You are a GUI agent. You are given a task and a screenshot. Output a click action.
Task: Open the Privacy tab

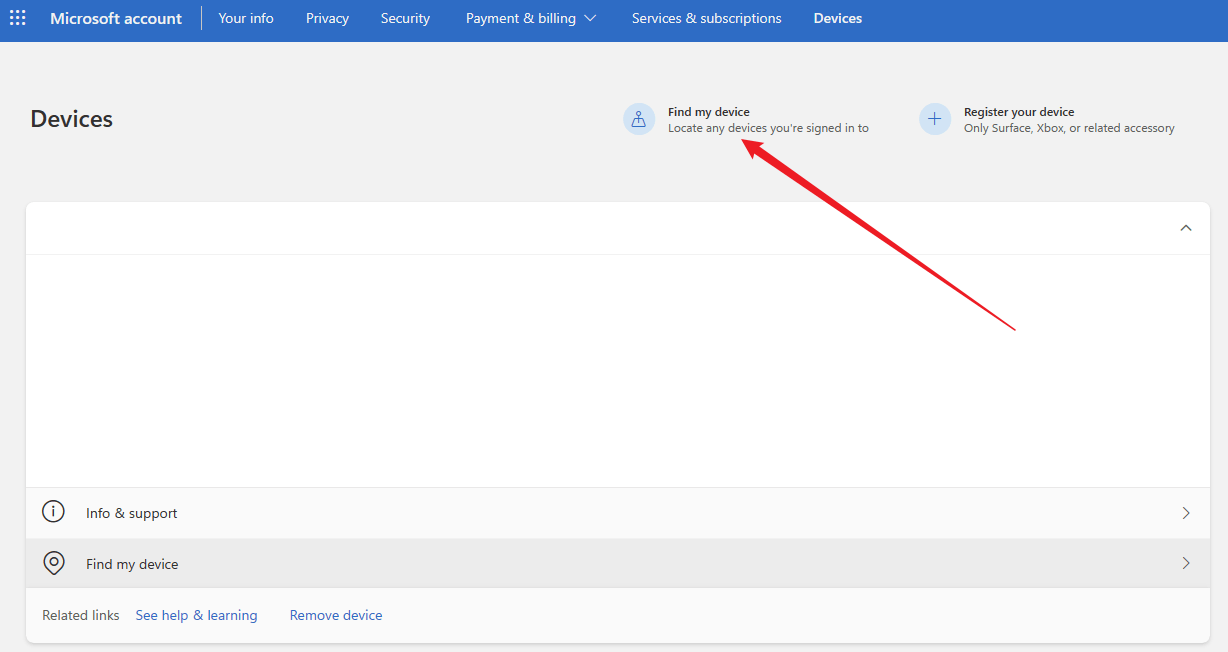327,18
